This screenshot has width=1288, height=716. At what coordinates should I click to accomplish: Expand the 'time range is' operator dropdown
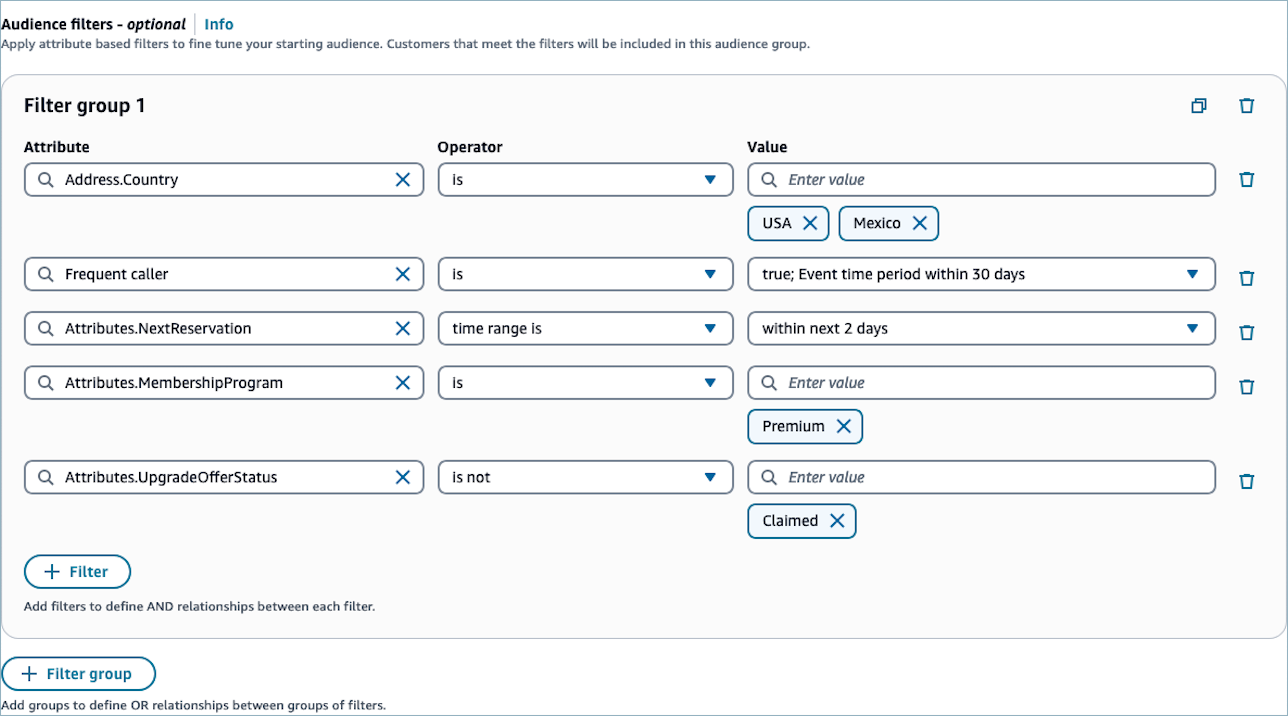point(585,328)
